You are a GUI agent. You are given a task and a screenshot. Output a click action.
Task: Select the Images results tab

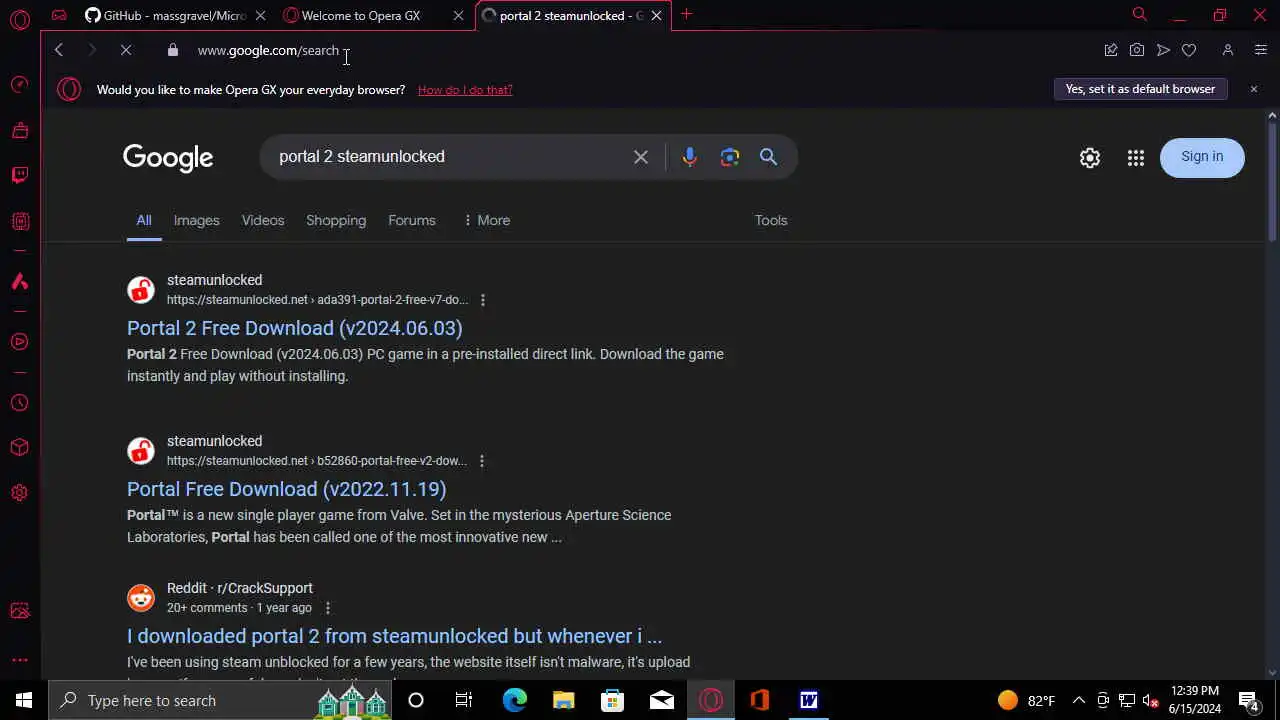[196, 220]
